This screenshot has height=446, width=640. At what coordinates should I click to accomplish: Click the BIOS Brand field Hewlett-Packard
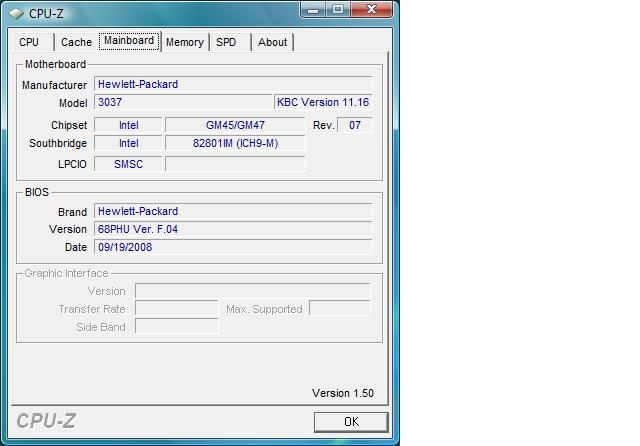[x=233, y=211]
